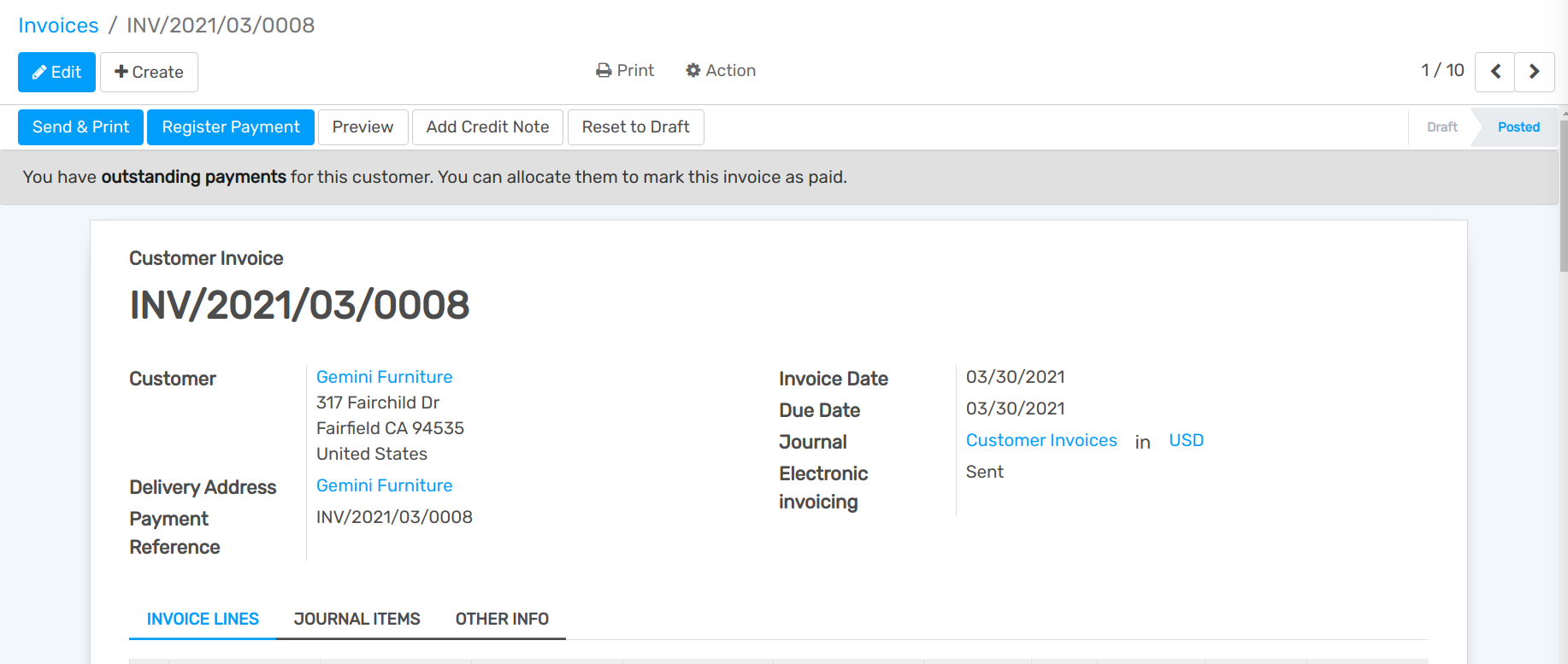Image resolution: width=1568 pixels, height=664 pixels.
Task: Click Add Credit Note button
Action: [x=487, y=127]
